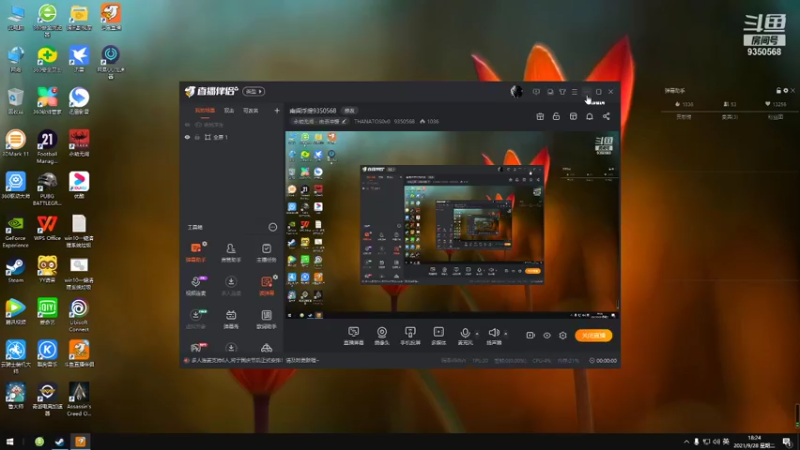Add a camera source to the scene
Screen dimensions: 800x450
coord(382,336)
